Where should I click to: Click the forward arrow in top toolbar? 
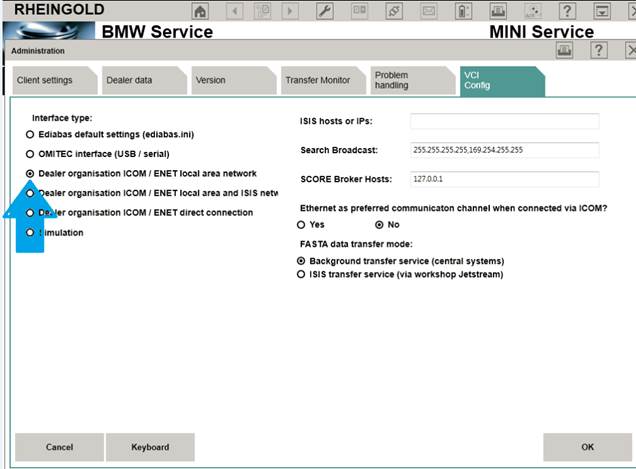click(x=290, y=11)
